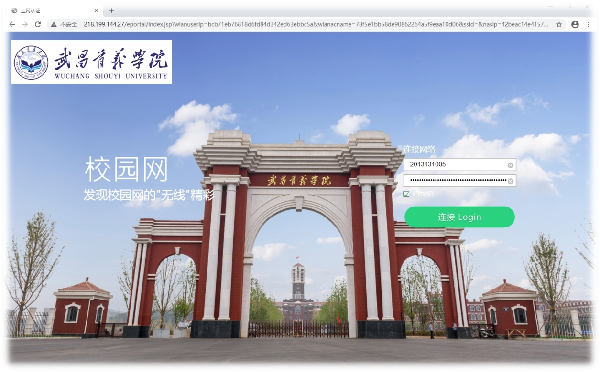Toggle the remember password checkbox
This screenshot has height=372, width=600.
(x=406, y=194)
